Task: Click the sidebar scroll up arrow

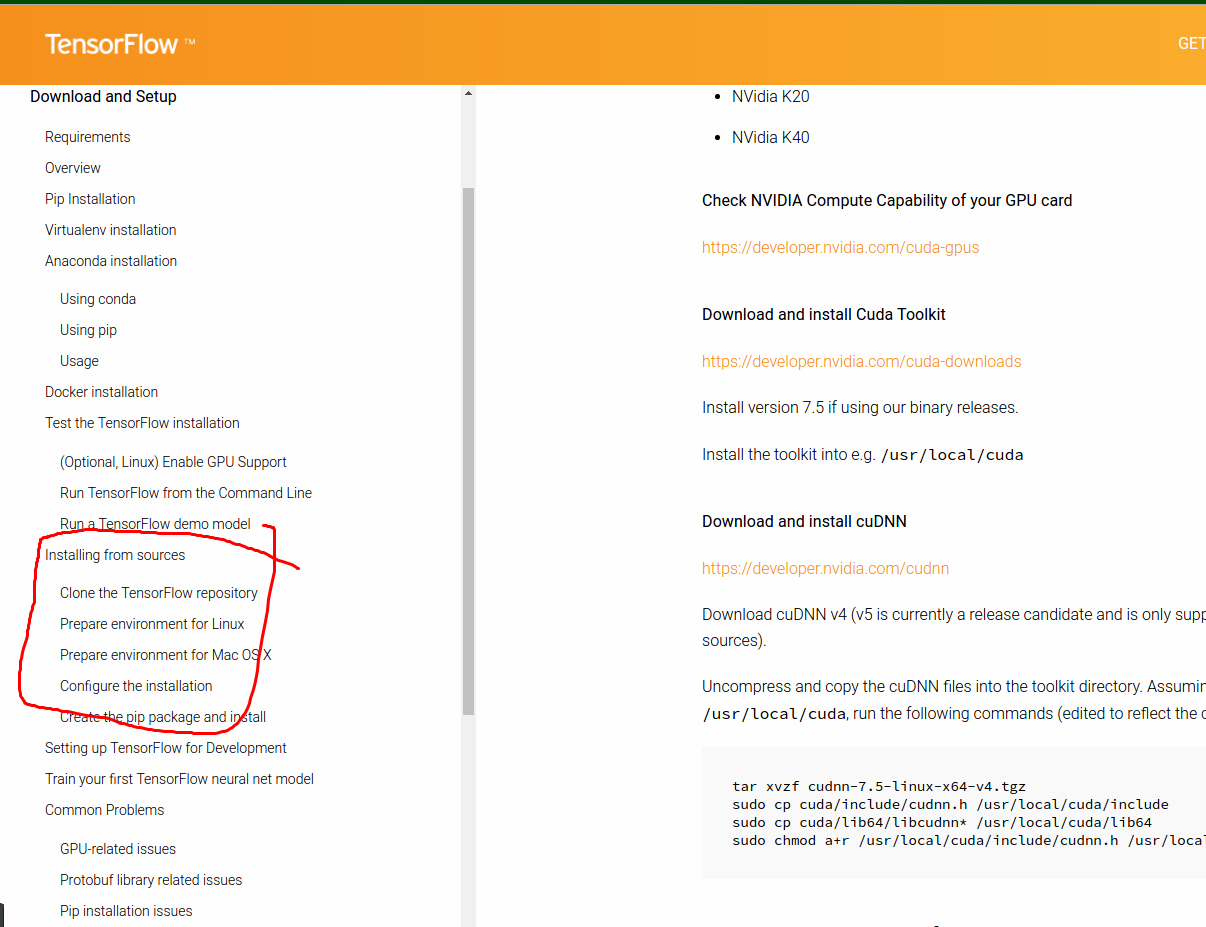Action: (468, 94)
